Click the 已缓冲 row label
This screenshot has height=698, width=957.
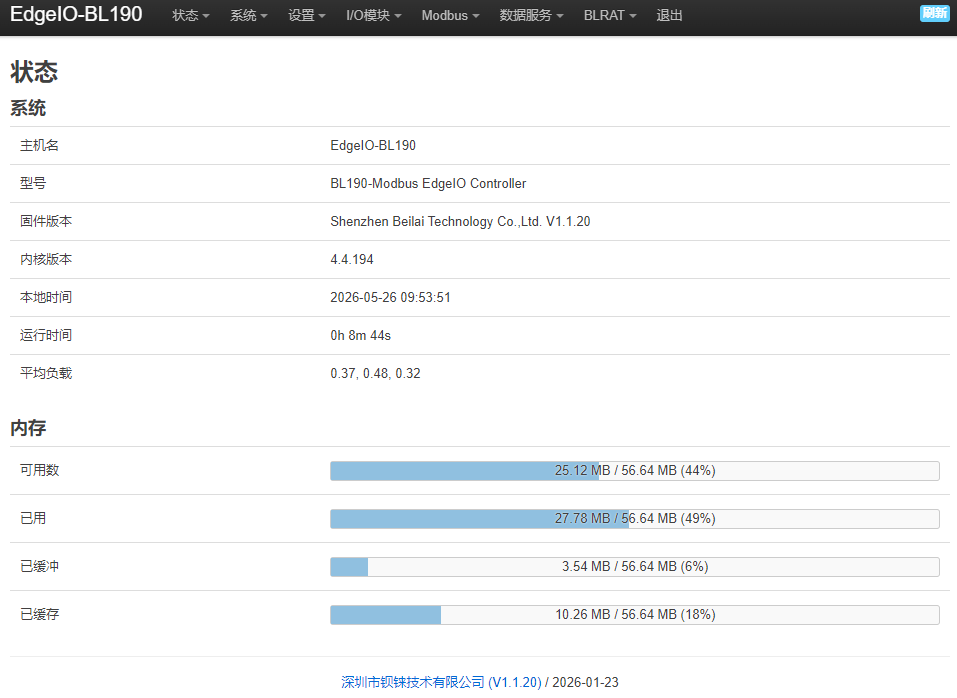(39, 567)
